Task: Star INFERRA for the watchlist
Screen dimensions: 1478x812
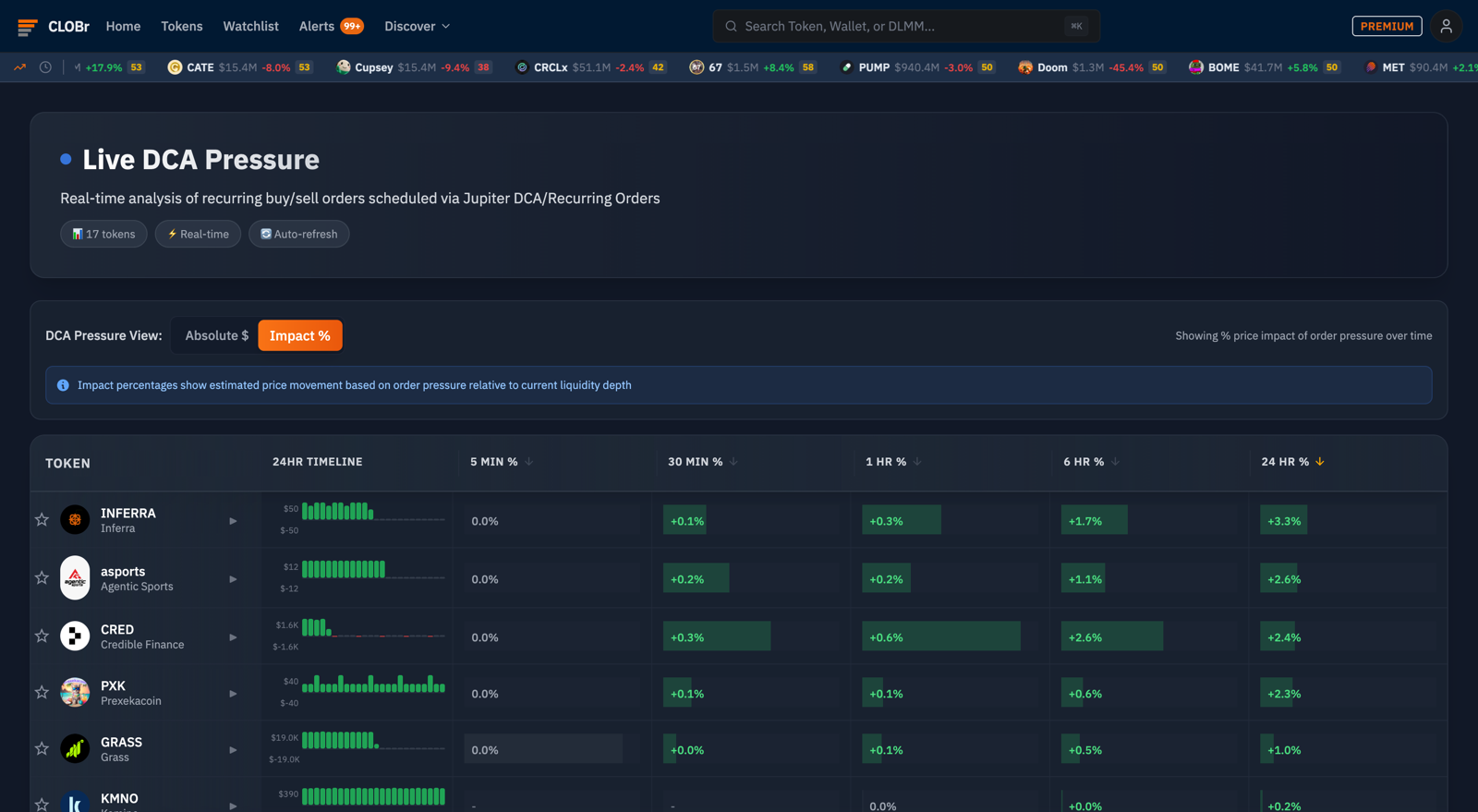Action: point(42,520)
